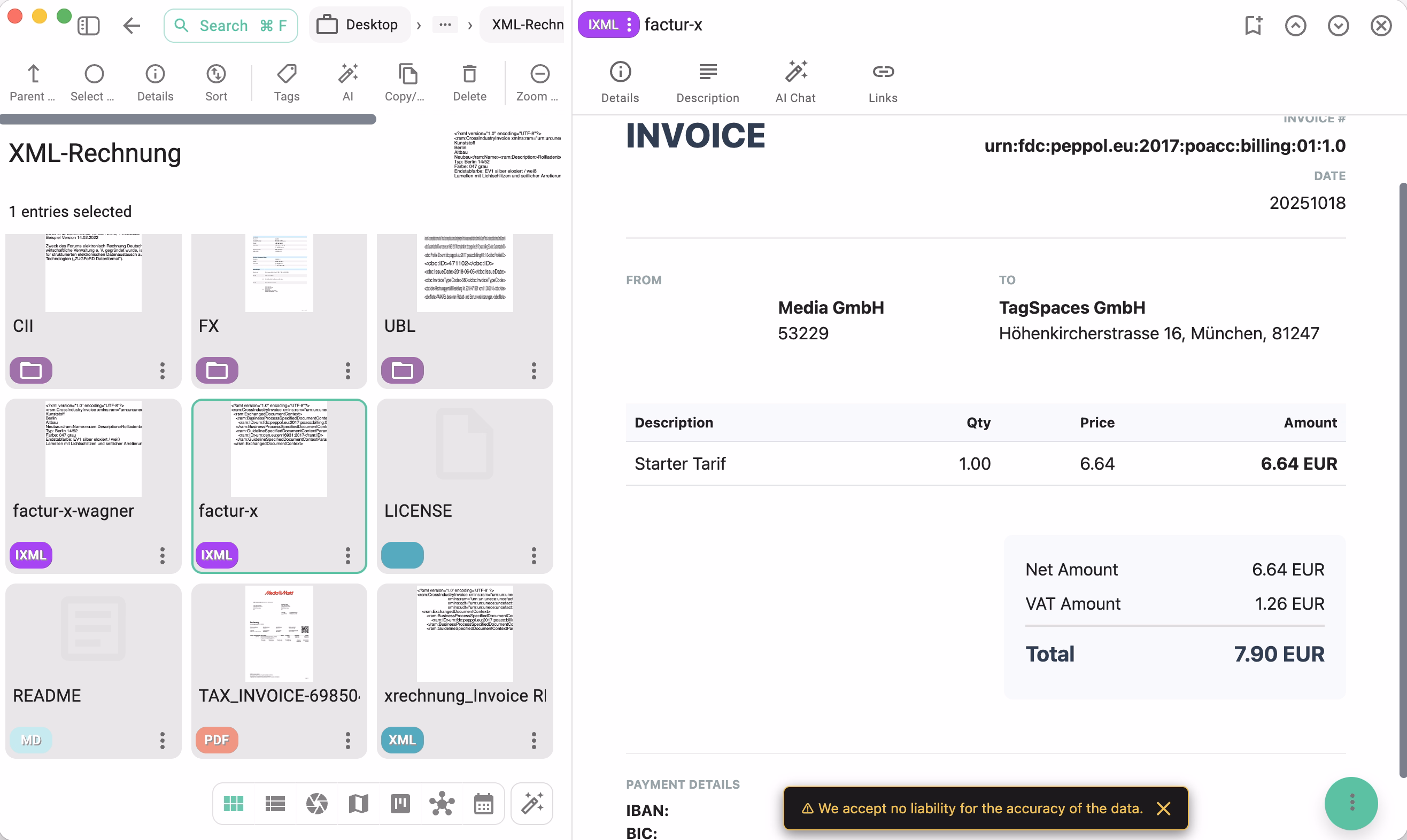Image resolution: width=1407 pixels, height=840 pixels.
Task: Open the Sort options
Action: (x=217, y=83)
